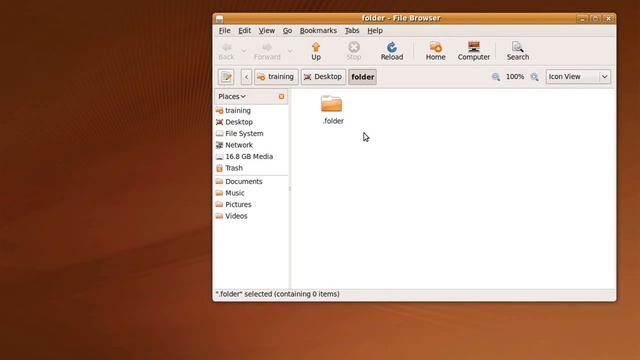Open the Go menu
This screenshot has height=360, width=640.
(287, 31)
